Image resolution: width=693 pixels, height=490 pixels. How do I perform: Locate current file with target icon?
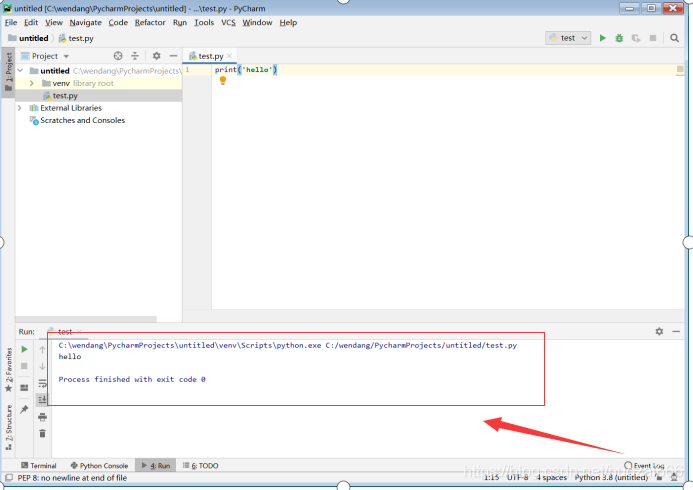coord(118,56)
